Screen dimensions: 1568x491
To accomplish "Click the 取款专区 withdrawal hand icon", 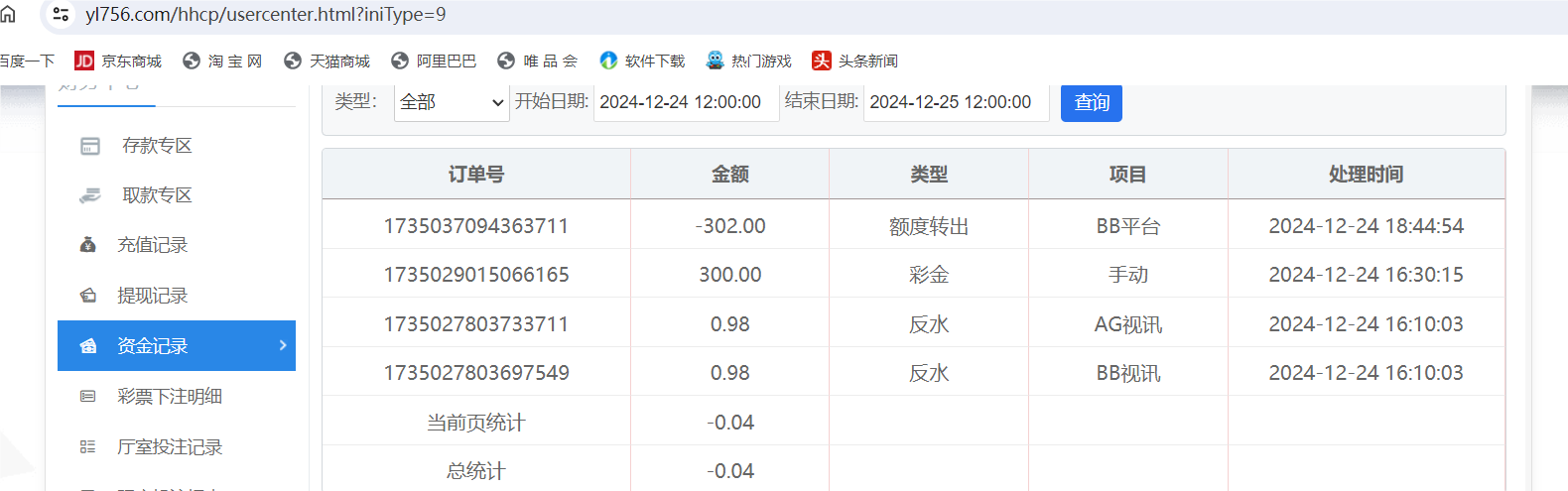I will coord(90,195).
